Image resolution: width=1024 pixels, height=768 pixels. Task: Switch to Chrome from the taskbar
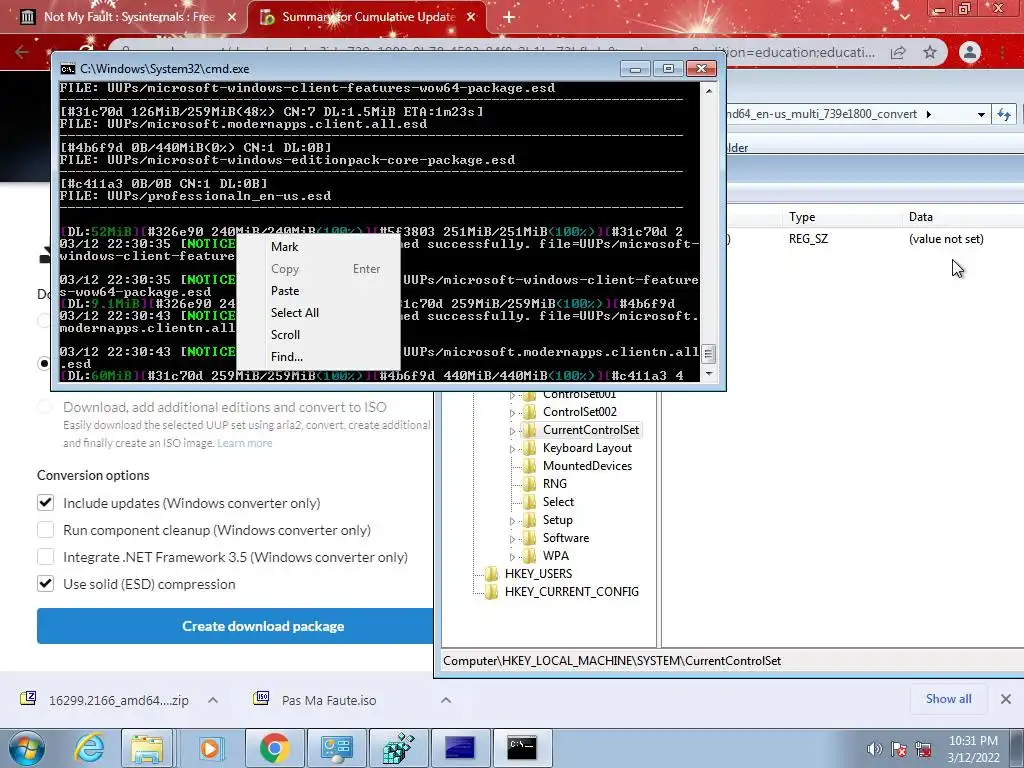tap(274, 748)
